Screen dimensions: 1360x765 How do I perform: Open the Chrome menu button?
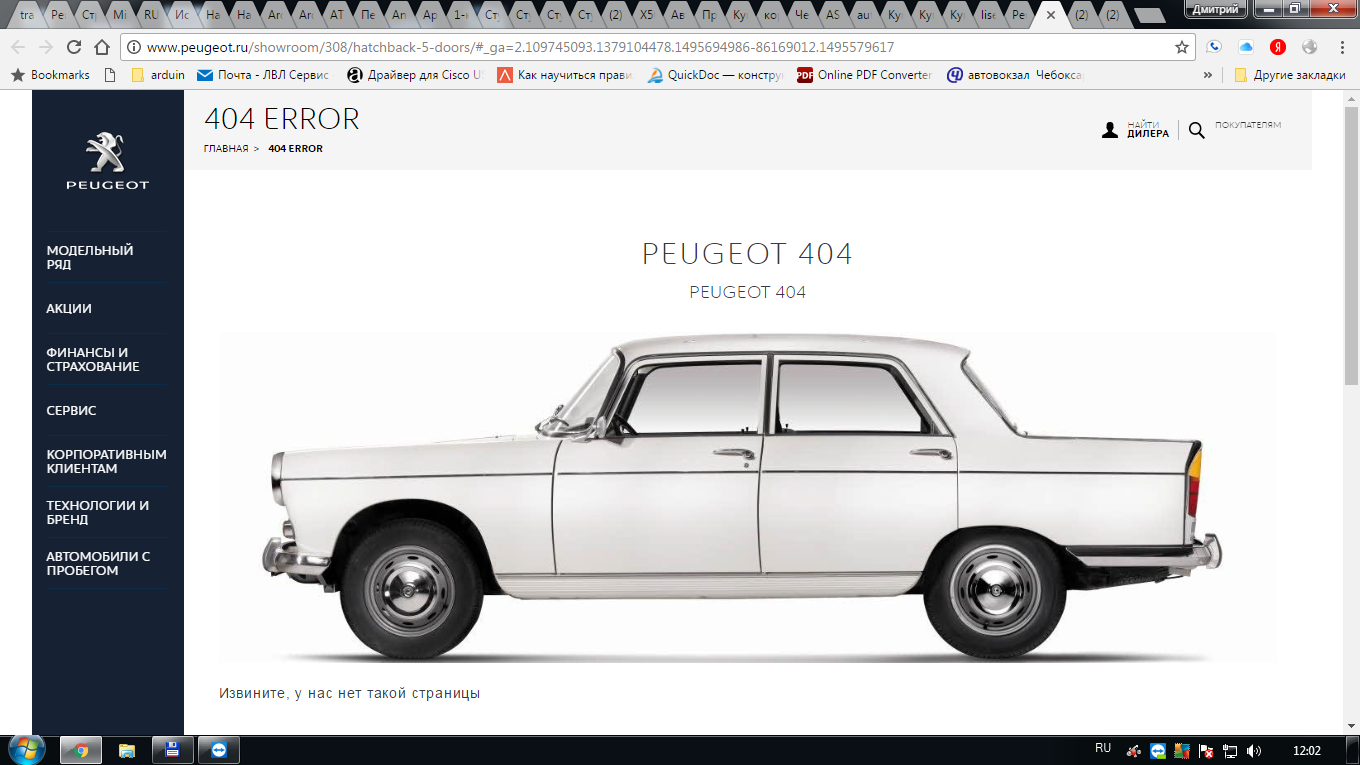coord(1341,47)
